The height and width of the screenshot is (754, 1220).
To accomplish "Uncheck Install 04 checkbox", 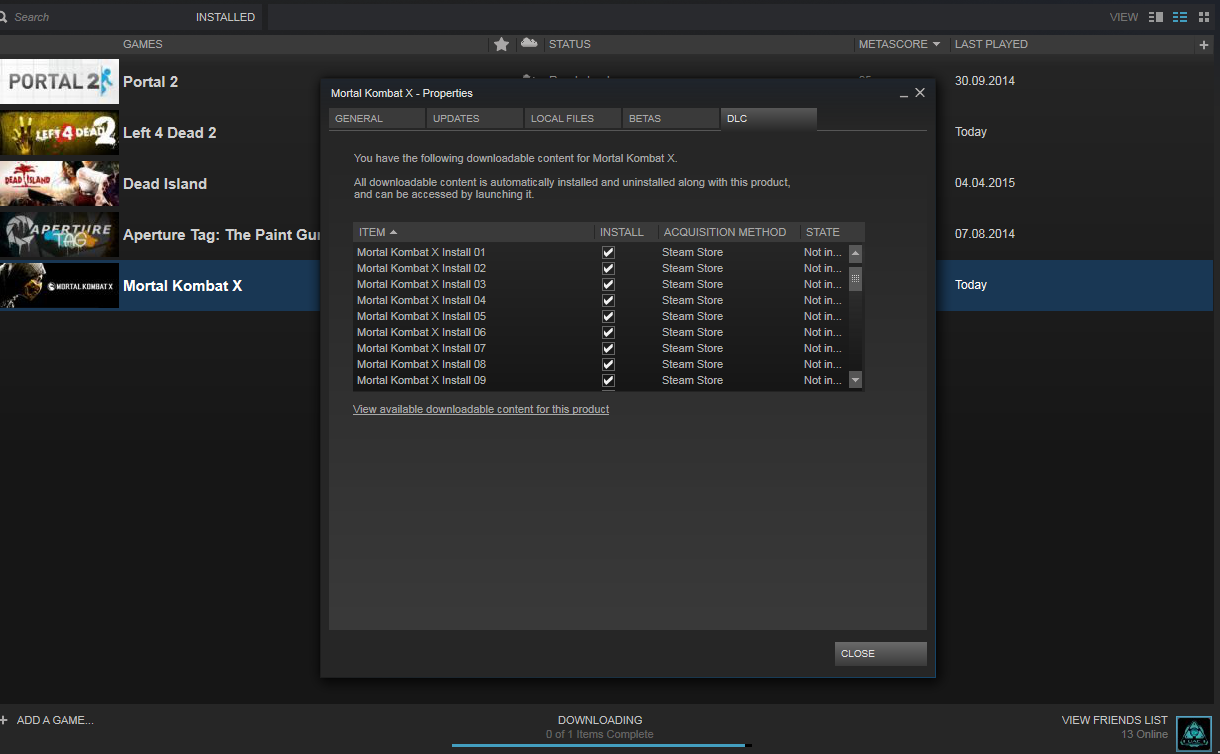I will [x=608, y=300].
